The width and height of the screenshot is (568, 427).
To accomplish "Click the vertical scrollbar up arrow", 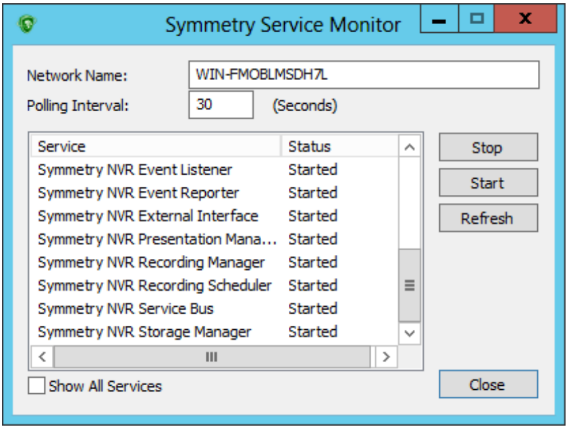I will tap(410, 147).
